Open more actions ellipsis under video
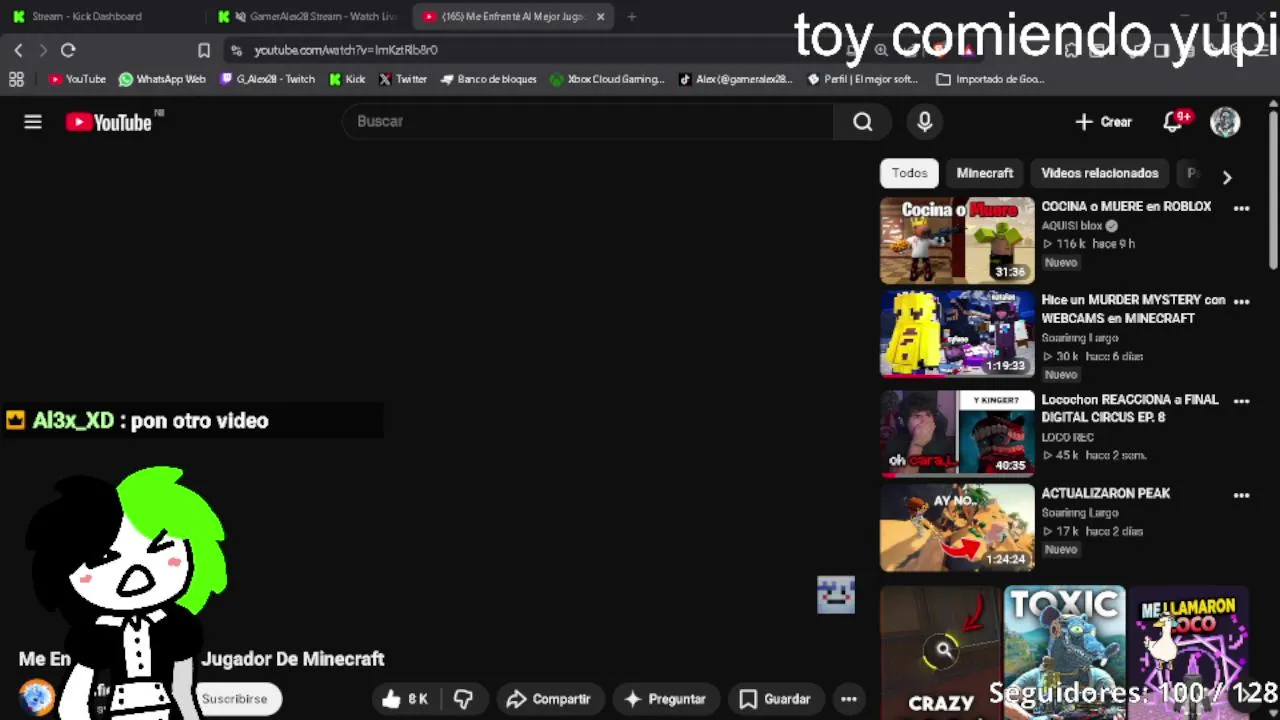Screen dimensions: 1280x720 (x=848, y=699)
